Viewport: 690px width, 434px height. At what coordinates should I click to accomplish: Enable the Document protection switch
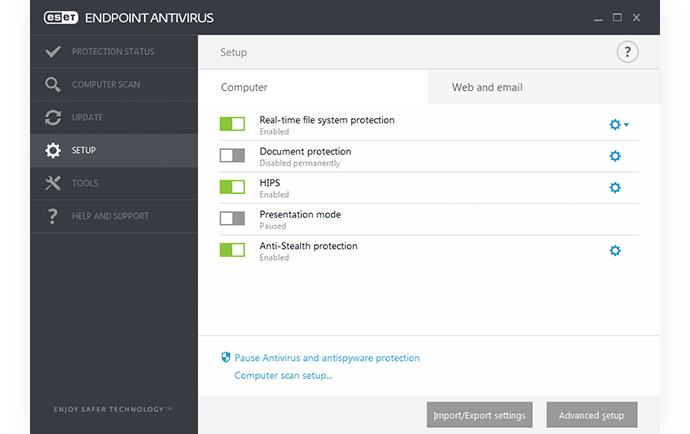232,155
